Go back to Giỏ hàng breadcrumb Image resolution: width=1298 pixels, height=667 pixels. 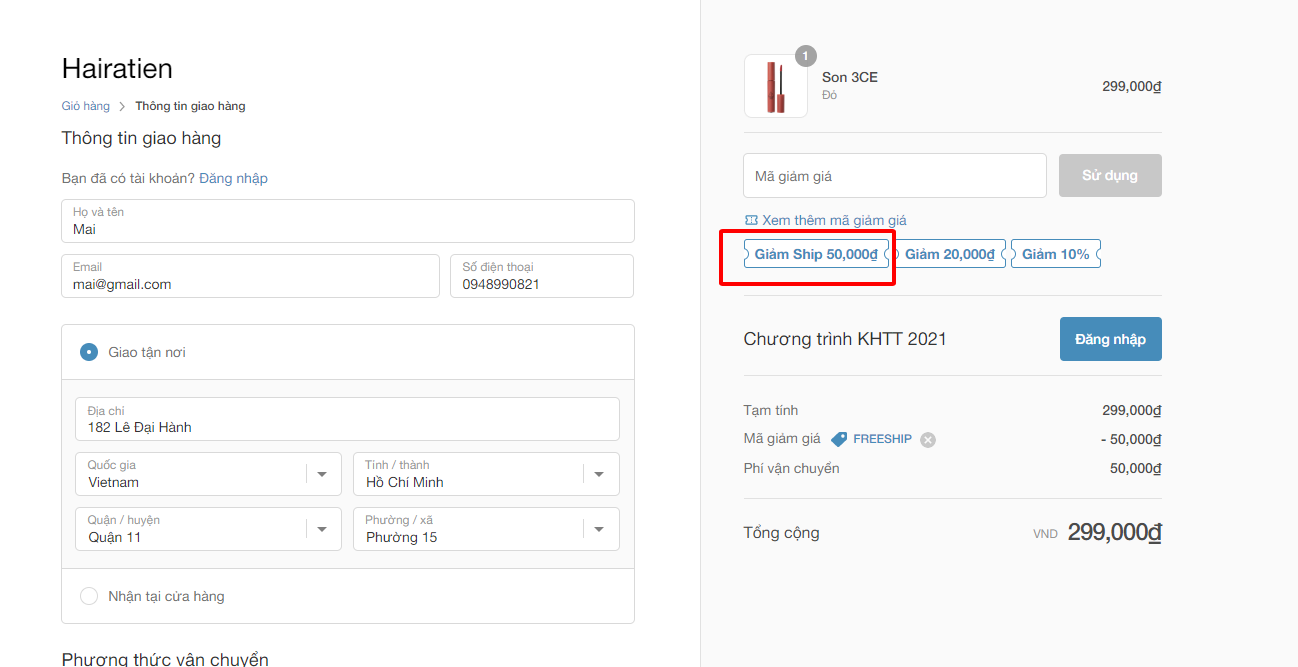tap(85, 106)
